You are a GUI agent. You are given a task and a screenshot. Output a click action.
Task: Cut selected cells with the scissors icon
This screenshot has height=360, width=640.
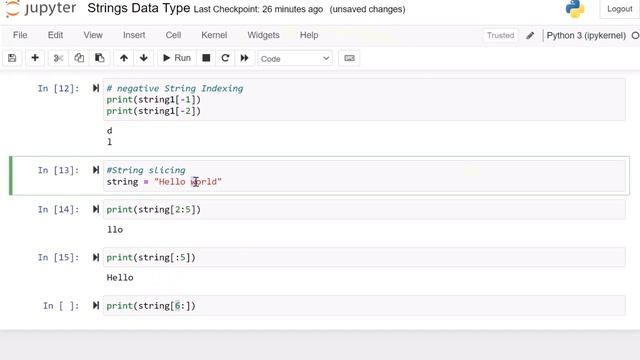click(58, 58)
